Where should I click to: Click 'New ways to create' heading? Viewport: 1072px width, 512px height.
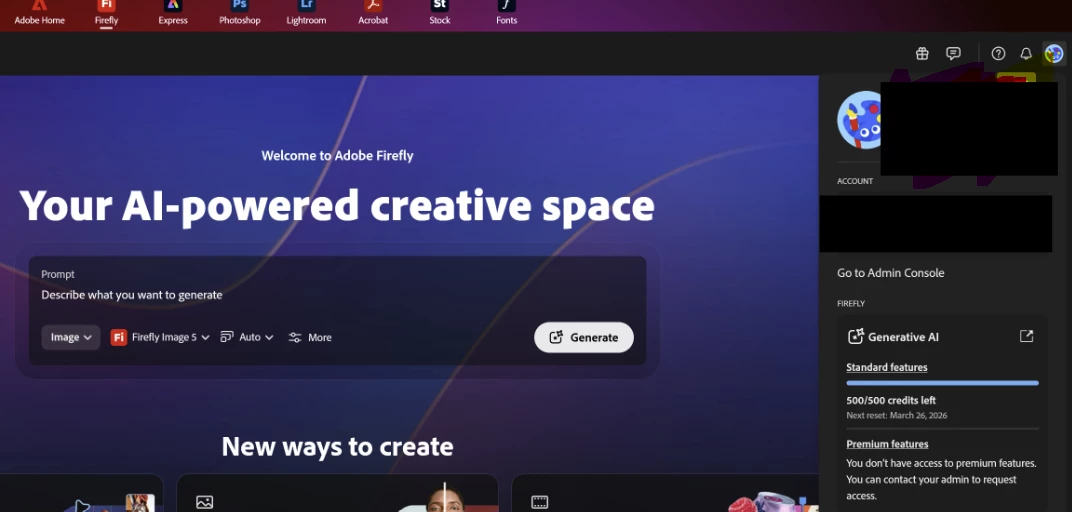337,446
